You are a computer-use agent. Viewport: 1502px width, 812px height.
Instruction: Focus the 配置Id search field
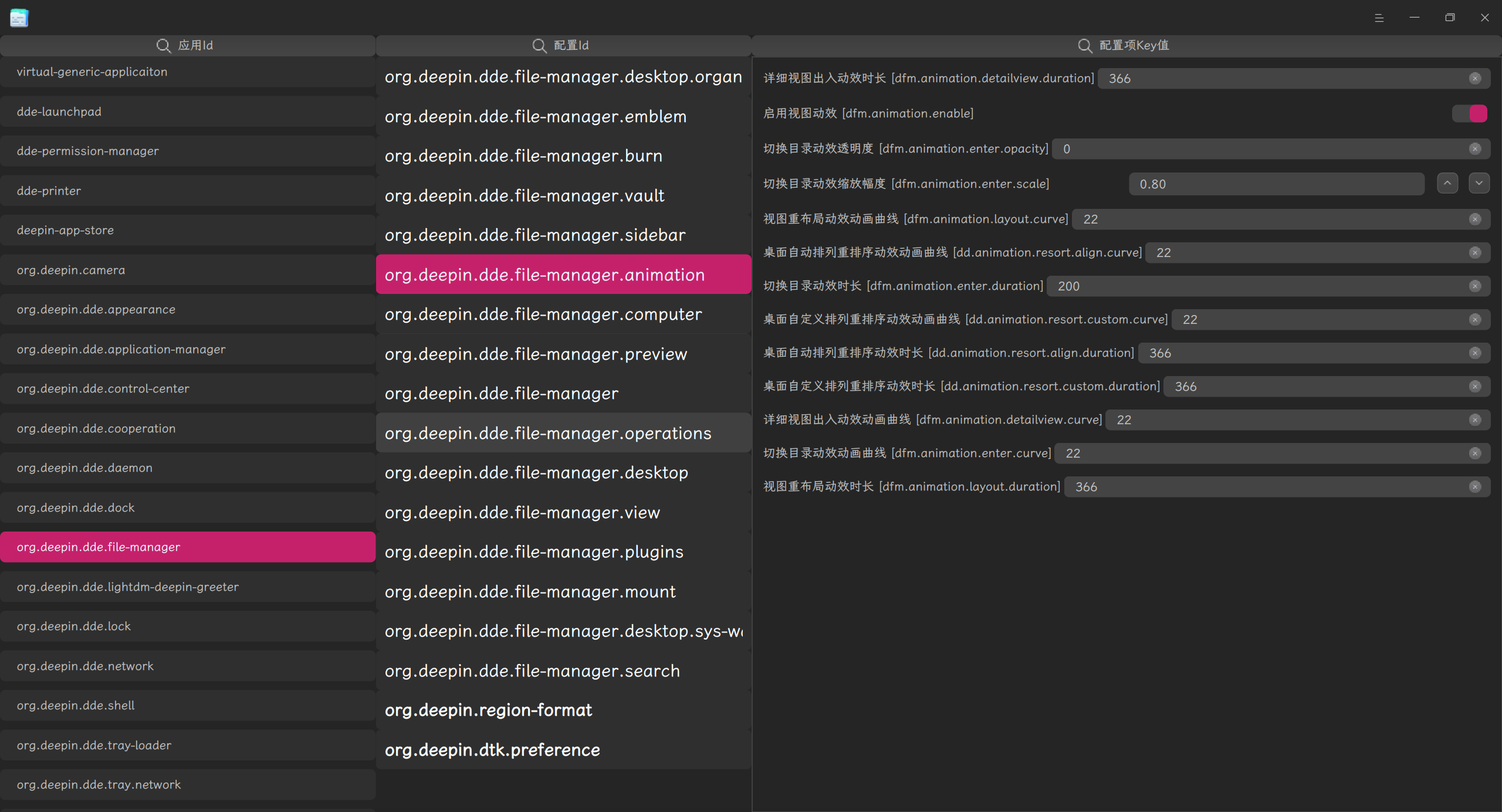tap(563, 46)
